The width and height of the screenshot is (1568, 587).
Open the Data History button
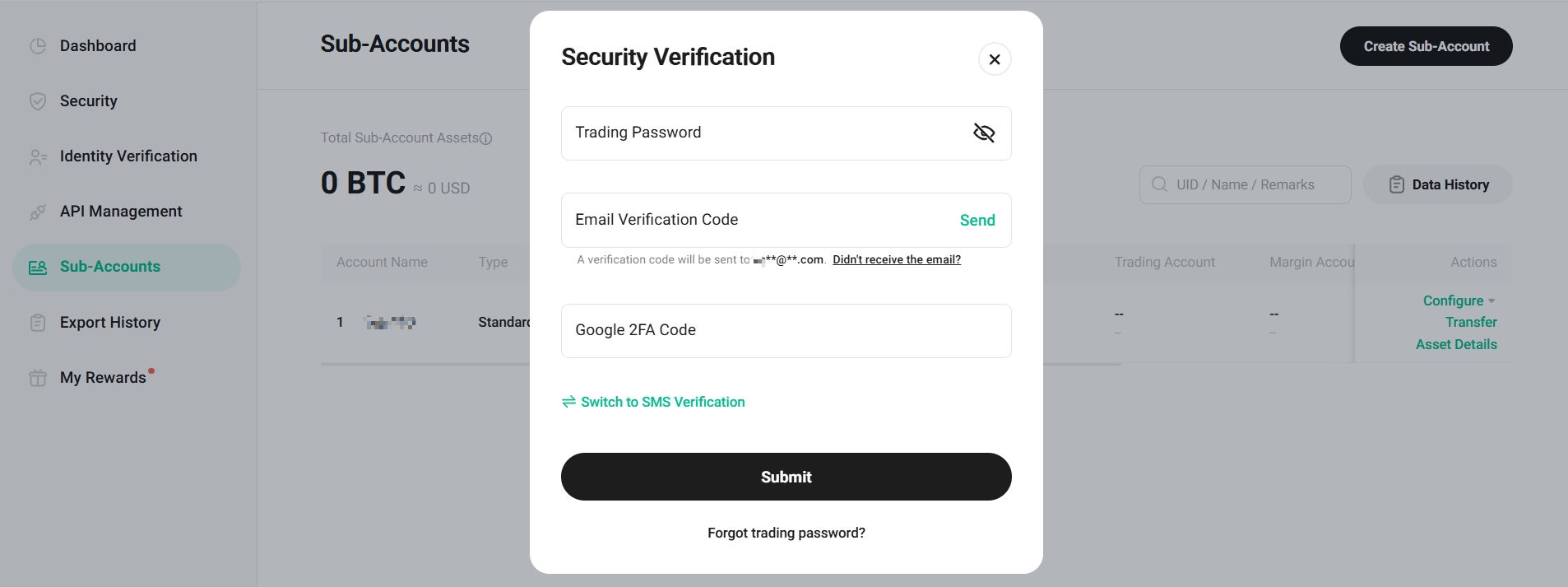(1437, 184)
